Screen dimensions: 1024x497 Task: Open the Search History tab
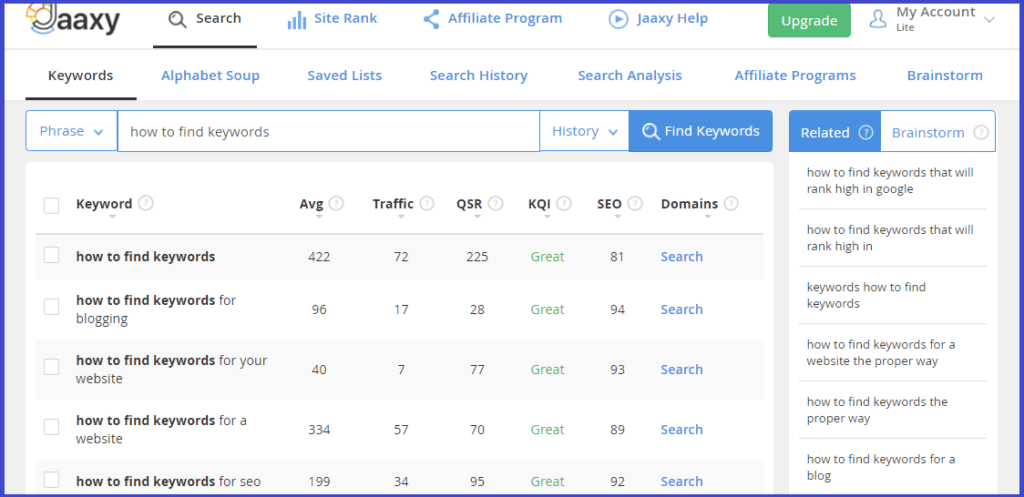click(x=479, y=76)
